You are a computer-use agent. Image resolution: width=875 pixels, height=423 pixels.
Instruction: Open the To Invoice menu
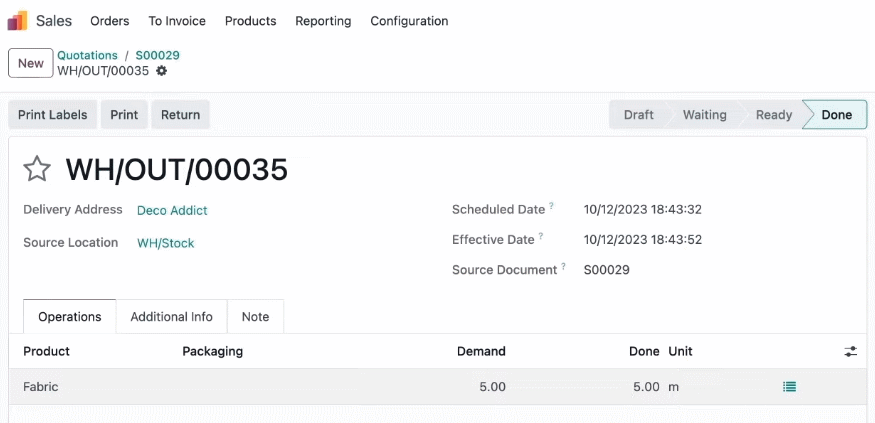(x=177, y=21)
